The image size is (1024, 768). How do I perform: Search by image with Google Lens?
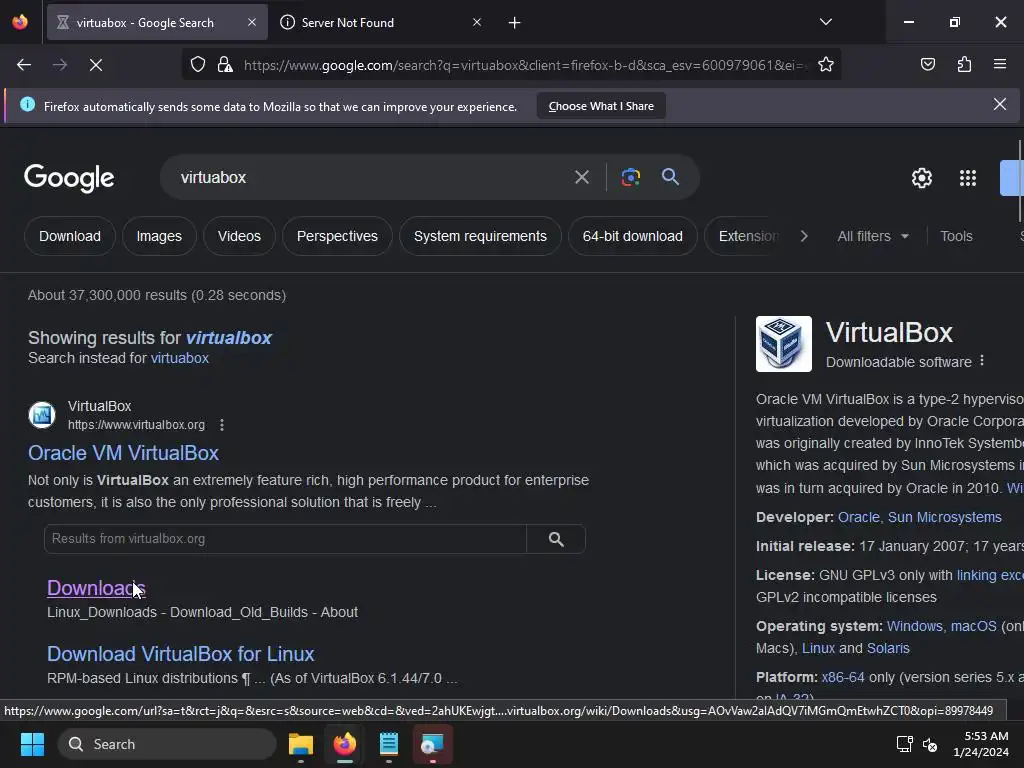pyautogui.click(x=630, y=177)
